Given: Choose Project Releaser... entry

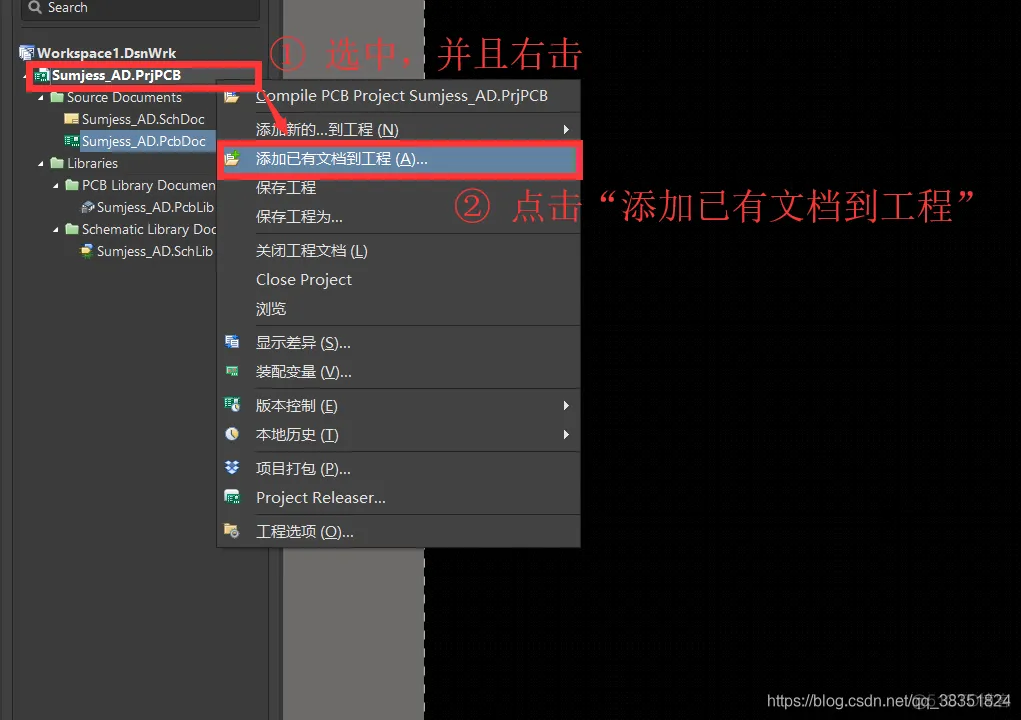Looking at the screenshot, I should click(x=399, y=497).
